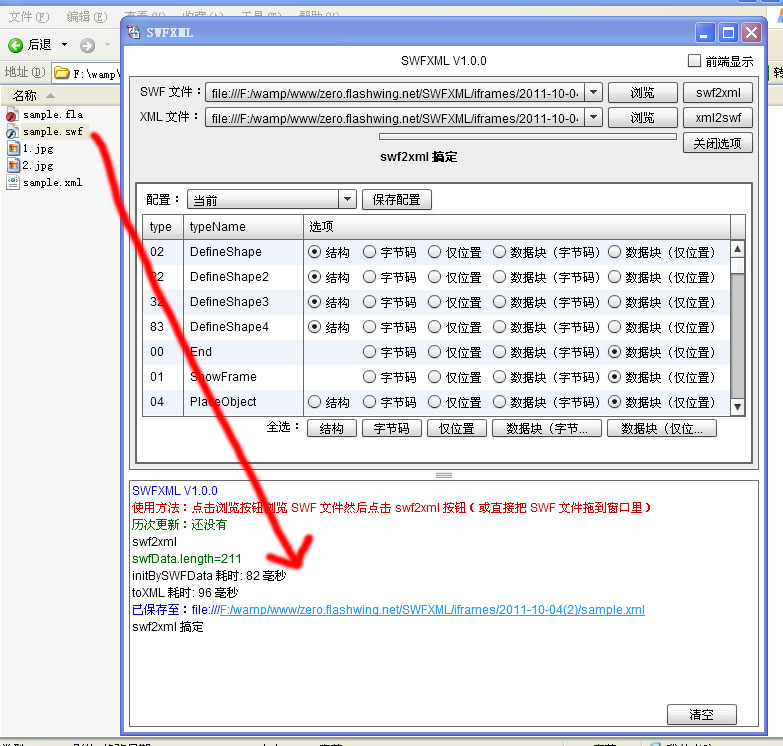The width and height of the screenshot is (783, 746).
Task: Select 仅位置 radio for DefineShape2 row
Action: pos(434,277)
